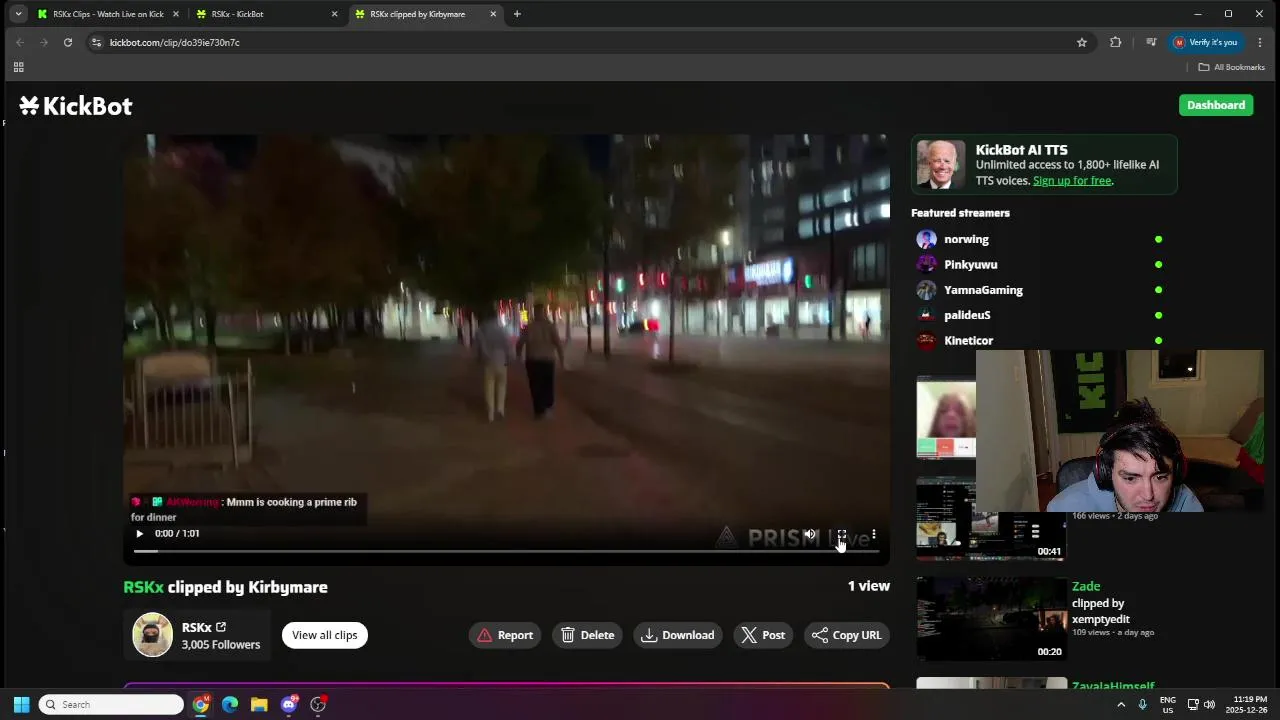Enter fullscreen on the video player
Screen dimensions: 1280x720
842,534
